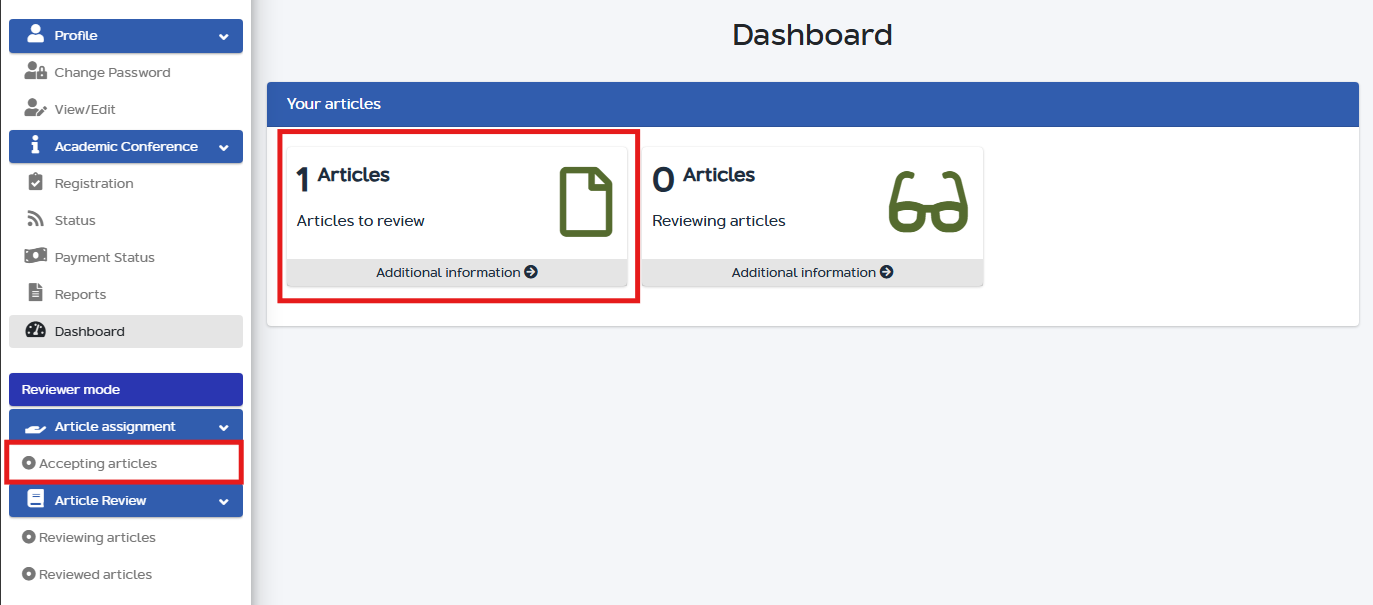Collapse the Article Review section chevron

pos(223,501)
